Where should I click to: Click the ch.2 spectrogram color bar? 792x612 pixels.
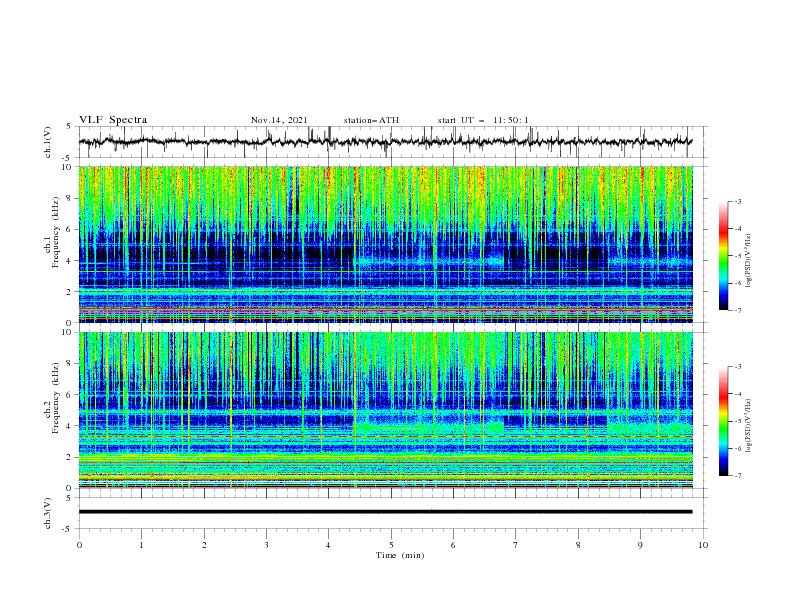(723, 421)
